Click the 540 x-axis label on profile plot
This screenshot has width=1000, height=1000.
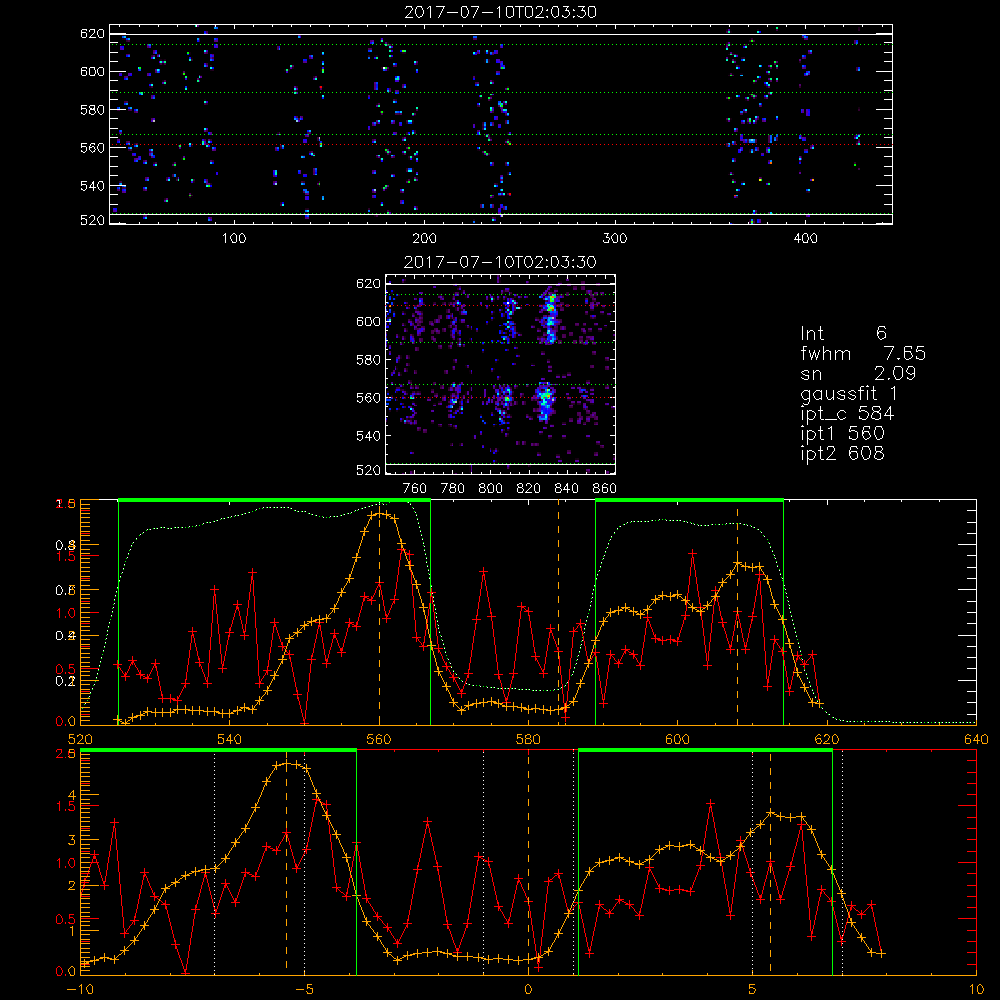[x=230, y=740]
